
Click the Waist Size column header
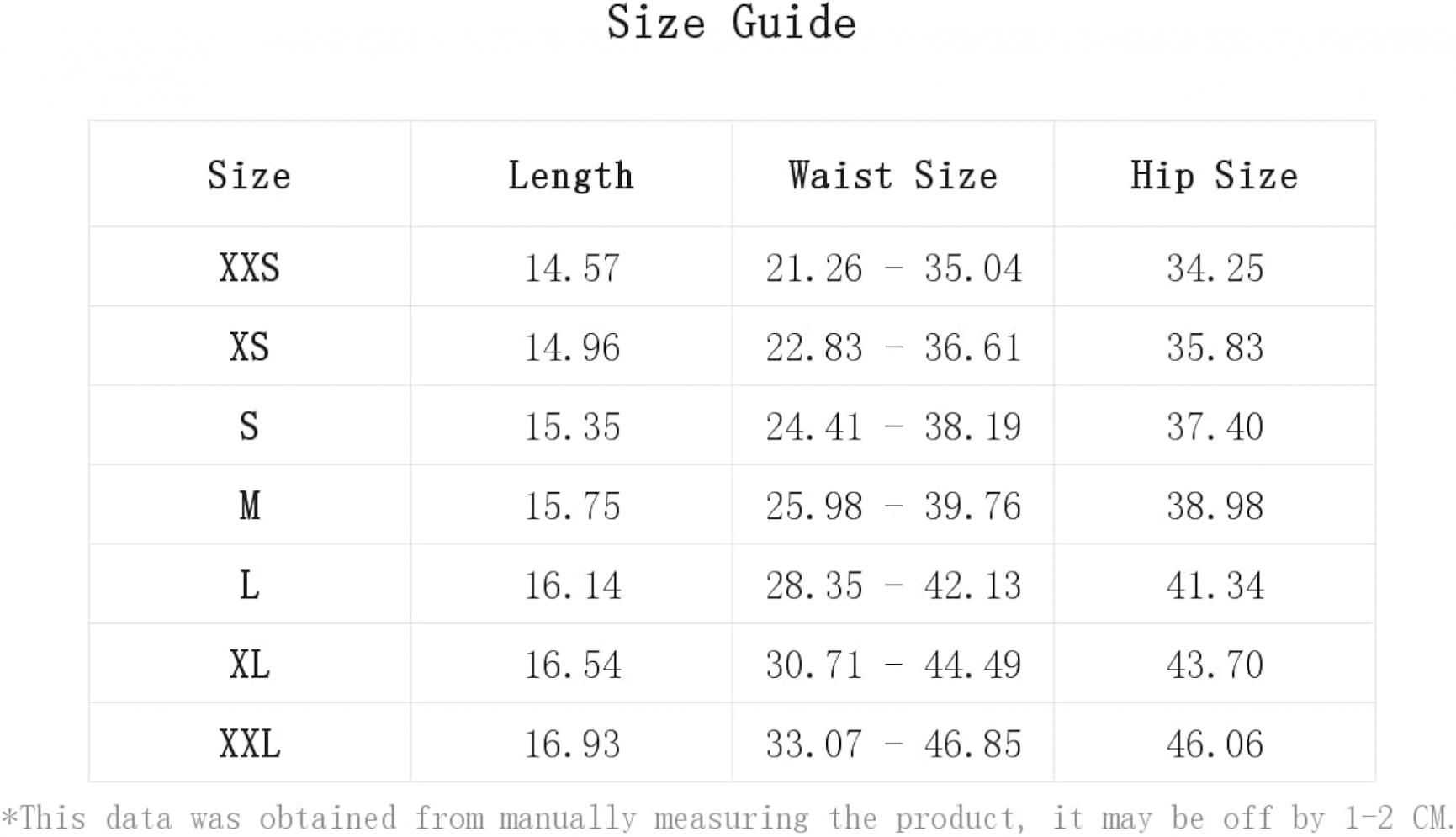892,176
